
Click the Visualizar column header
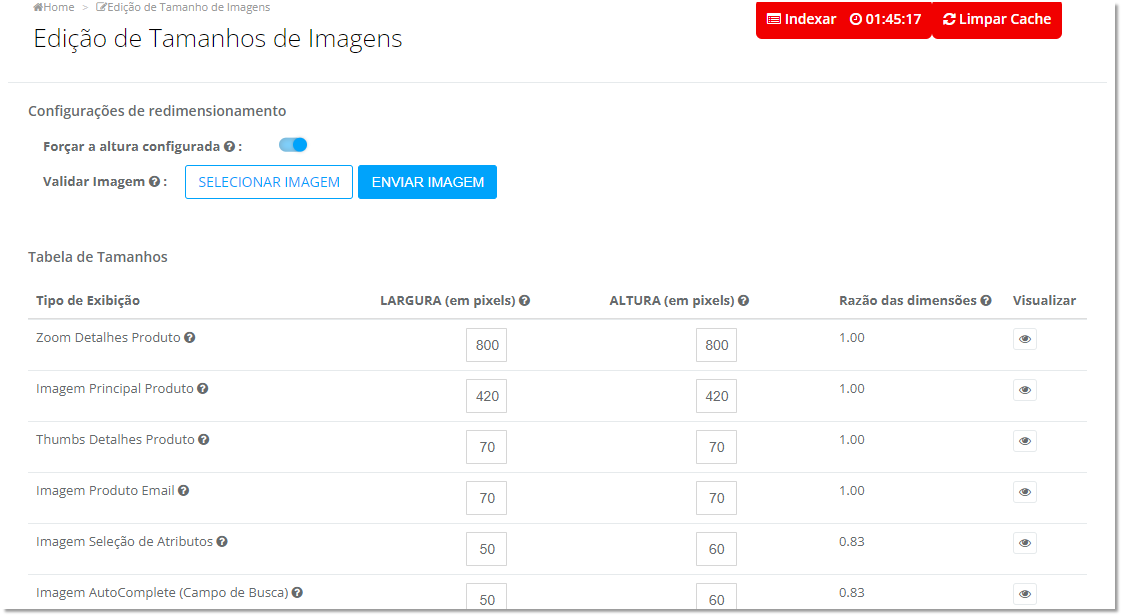point(1044,300)
